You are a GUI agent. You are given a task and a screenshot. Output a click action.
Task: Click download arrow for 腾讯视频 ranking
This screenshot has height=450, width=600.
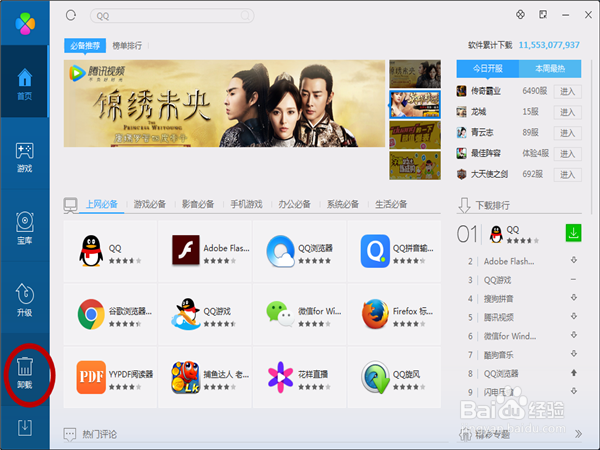(574, 316)
